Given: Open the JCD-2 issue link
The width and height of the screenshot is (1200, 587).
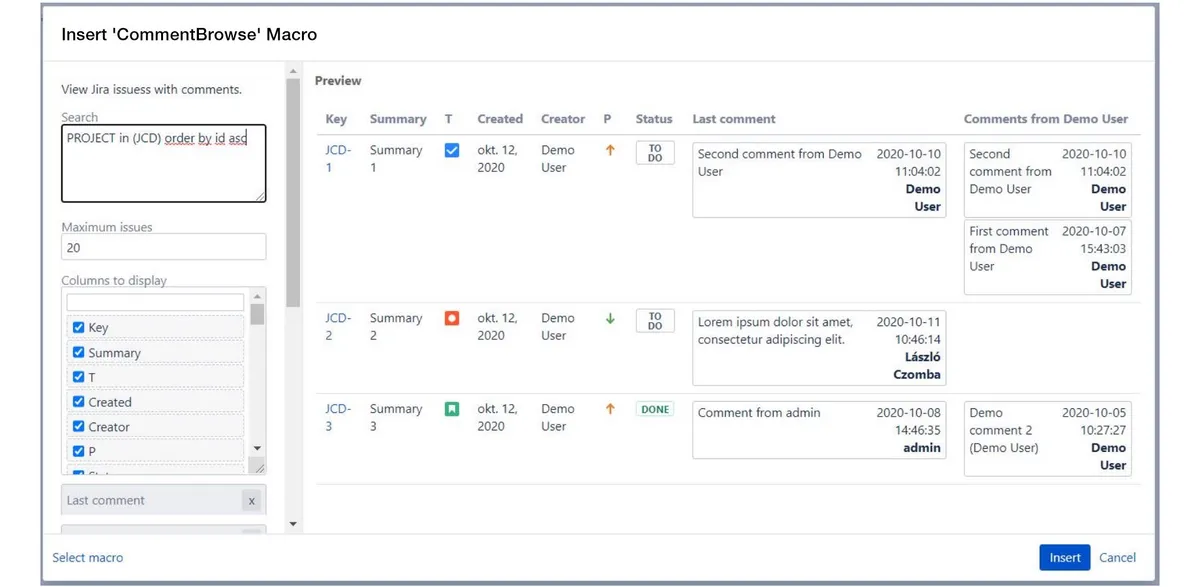Looking at the screenshot, I should [338, 326].
